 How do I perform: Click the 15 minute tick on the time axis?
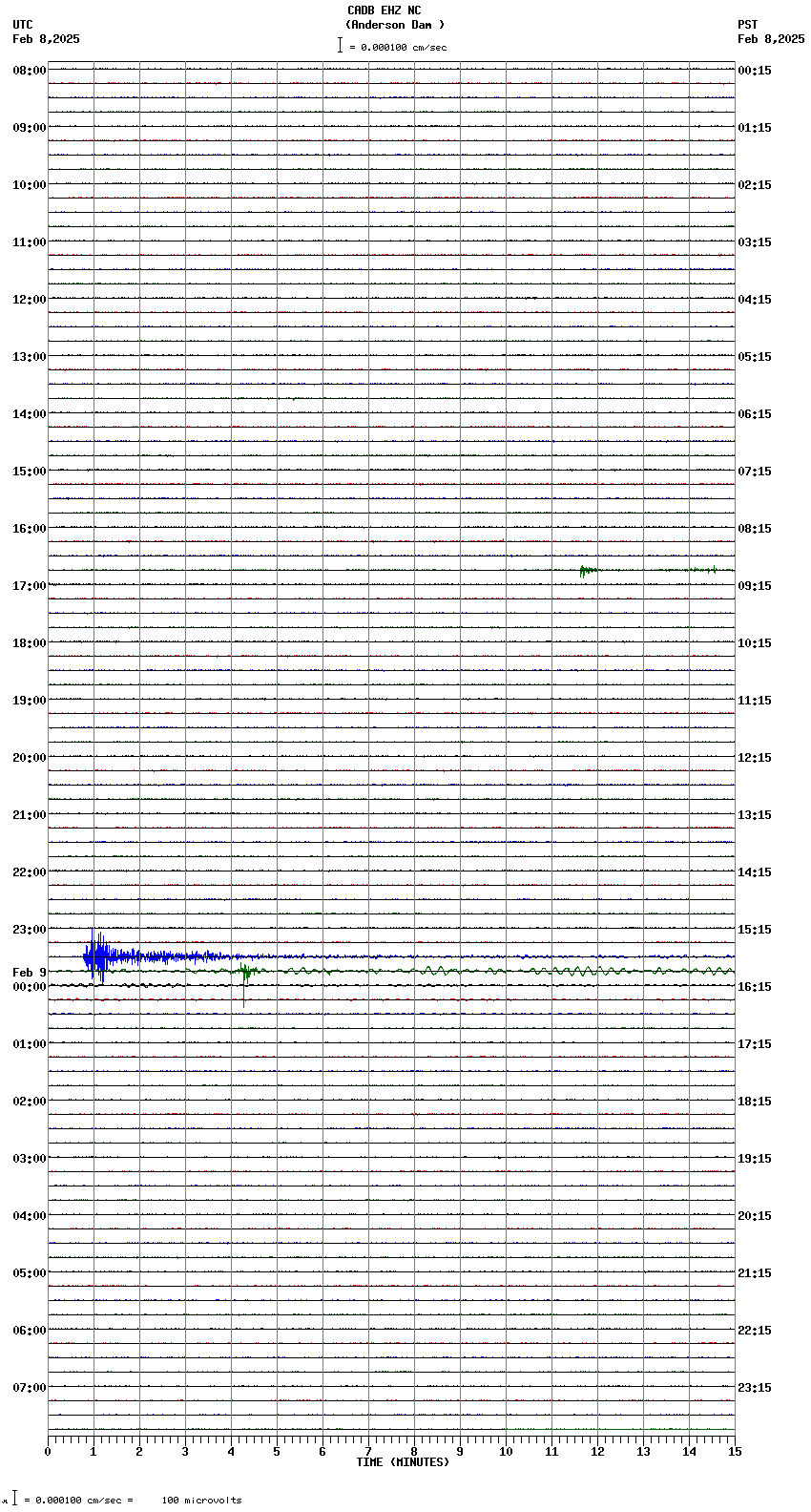coord(735,1452)
